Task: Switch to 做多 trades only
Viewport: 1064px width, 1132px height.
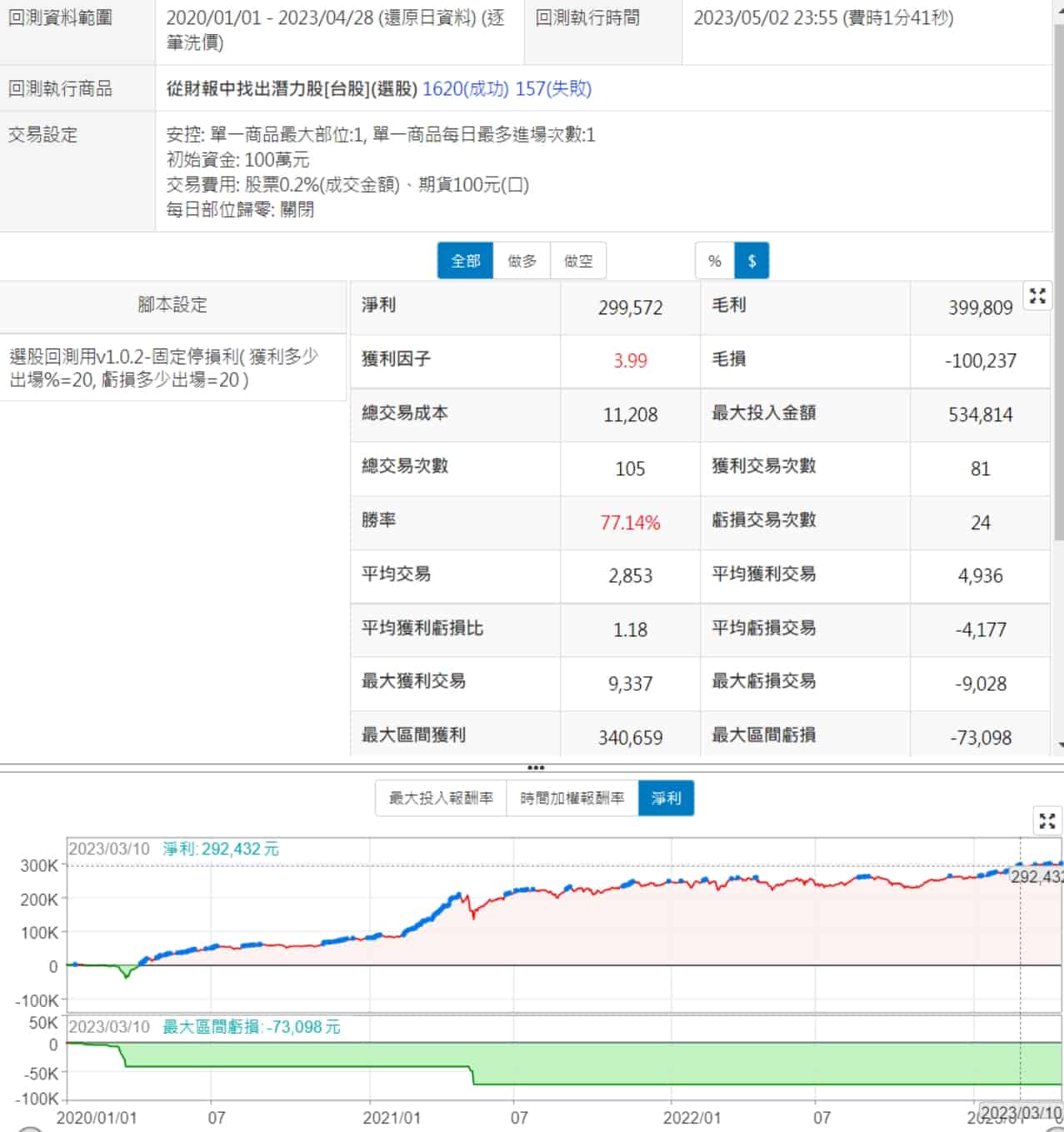Action: 522,261
